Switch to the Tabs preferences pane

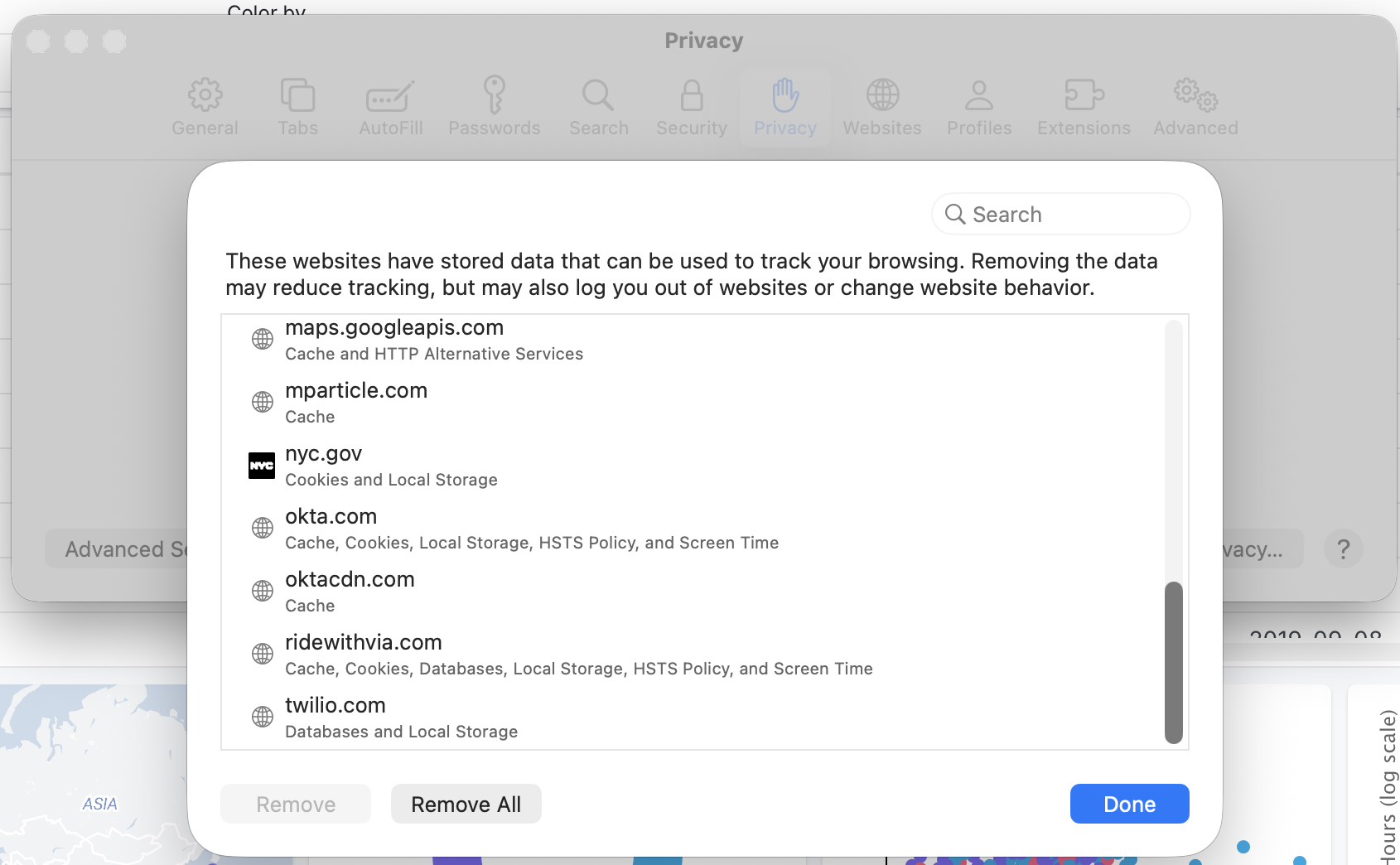tap(297, 108)
